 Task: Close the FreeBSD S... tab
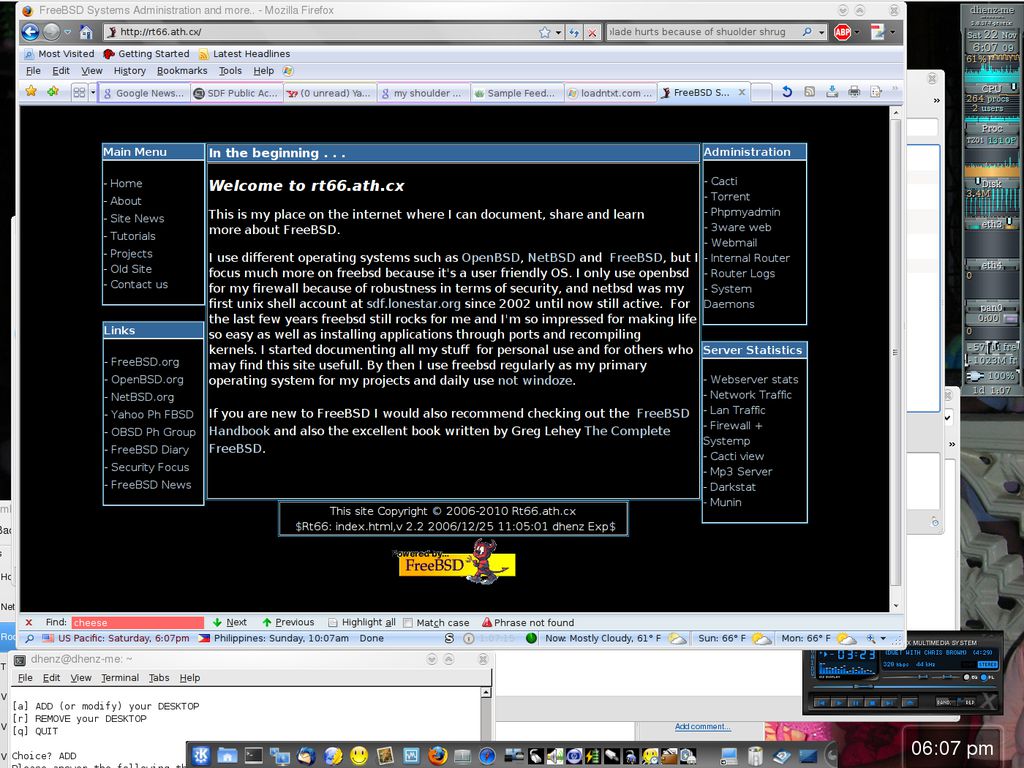(742, 93)
